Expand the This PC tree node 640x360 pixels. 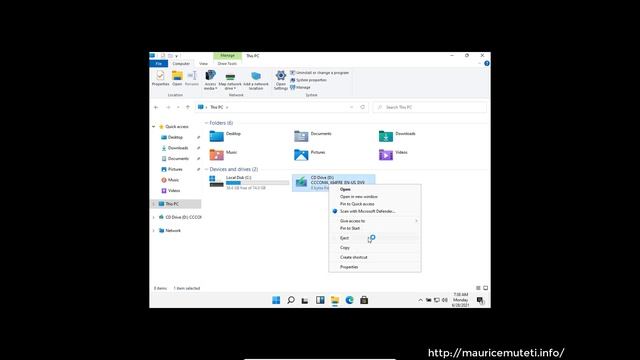point(154,204)
